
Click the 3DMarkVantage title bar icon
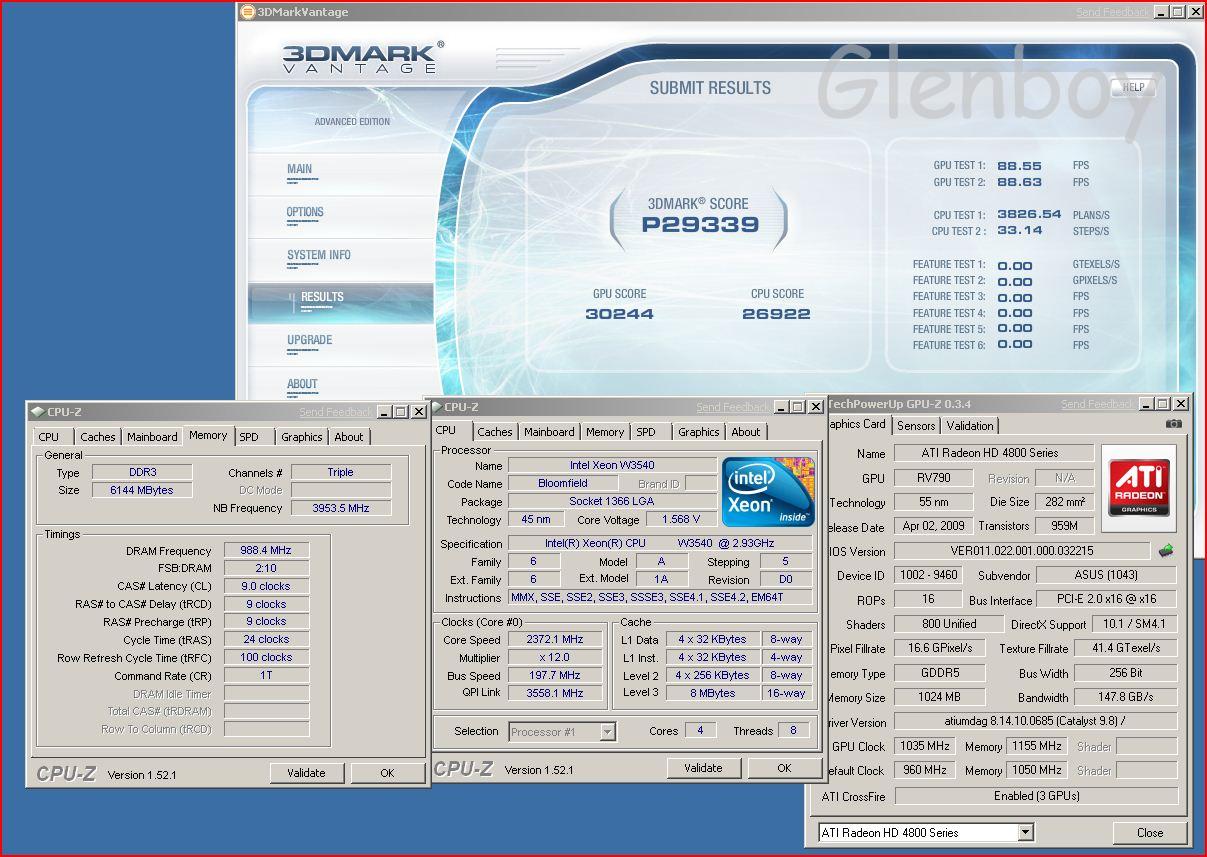point(248,12)
